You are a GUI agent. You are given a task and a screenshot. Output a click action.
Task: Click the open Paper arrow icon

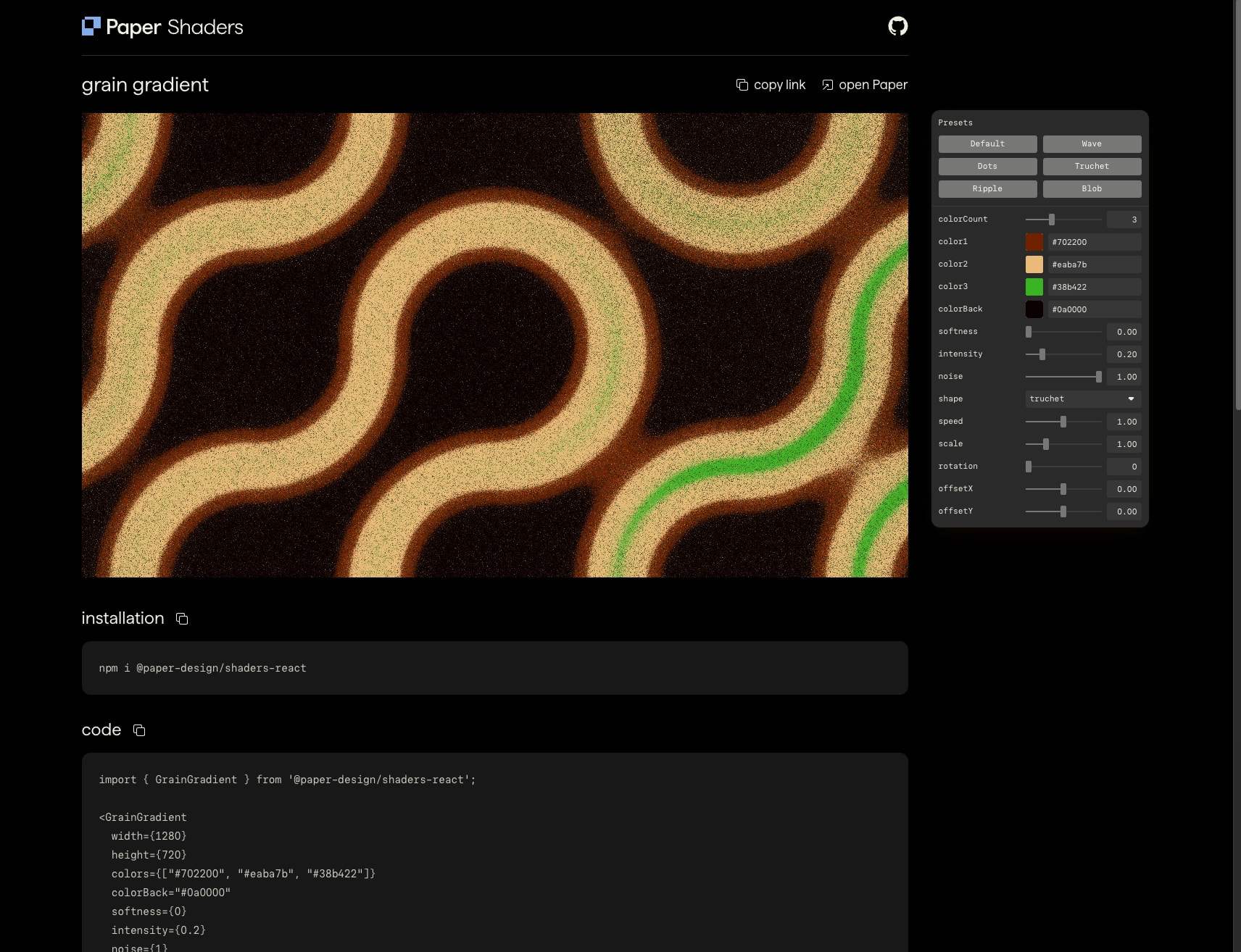[x=828, y=85]
